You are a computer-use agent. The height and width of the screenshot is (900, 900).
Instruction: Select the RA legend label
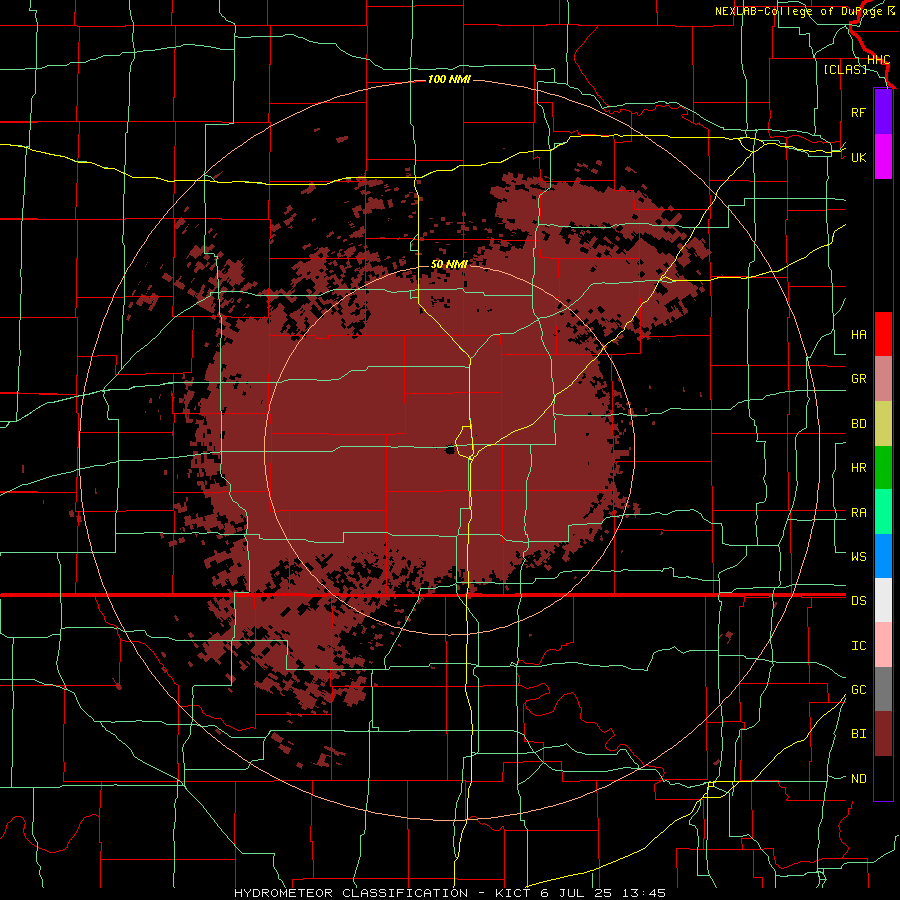coord(858,513)
